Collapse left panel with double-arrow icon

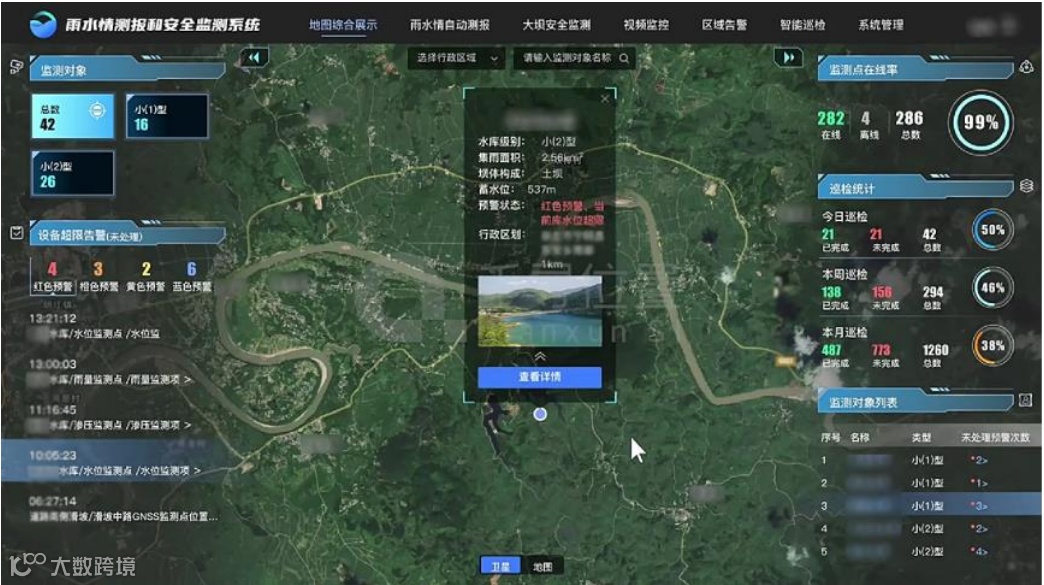(x=254, y=57)
